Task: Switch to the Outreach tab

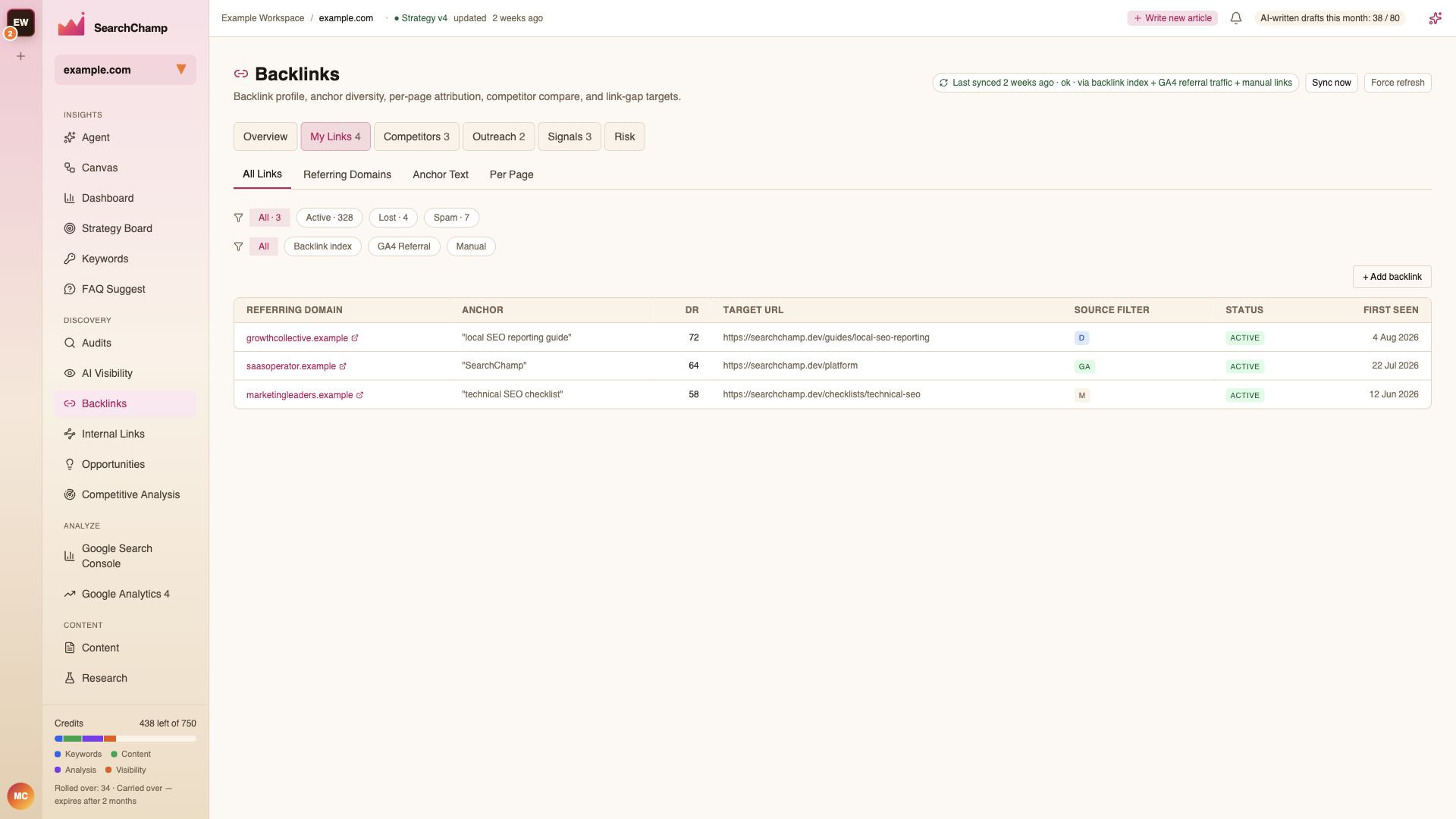Action: point(499,136)
